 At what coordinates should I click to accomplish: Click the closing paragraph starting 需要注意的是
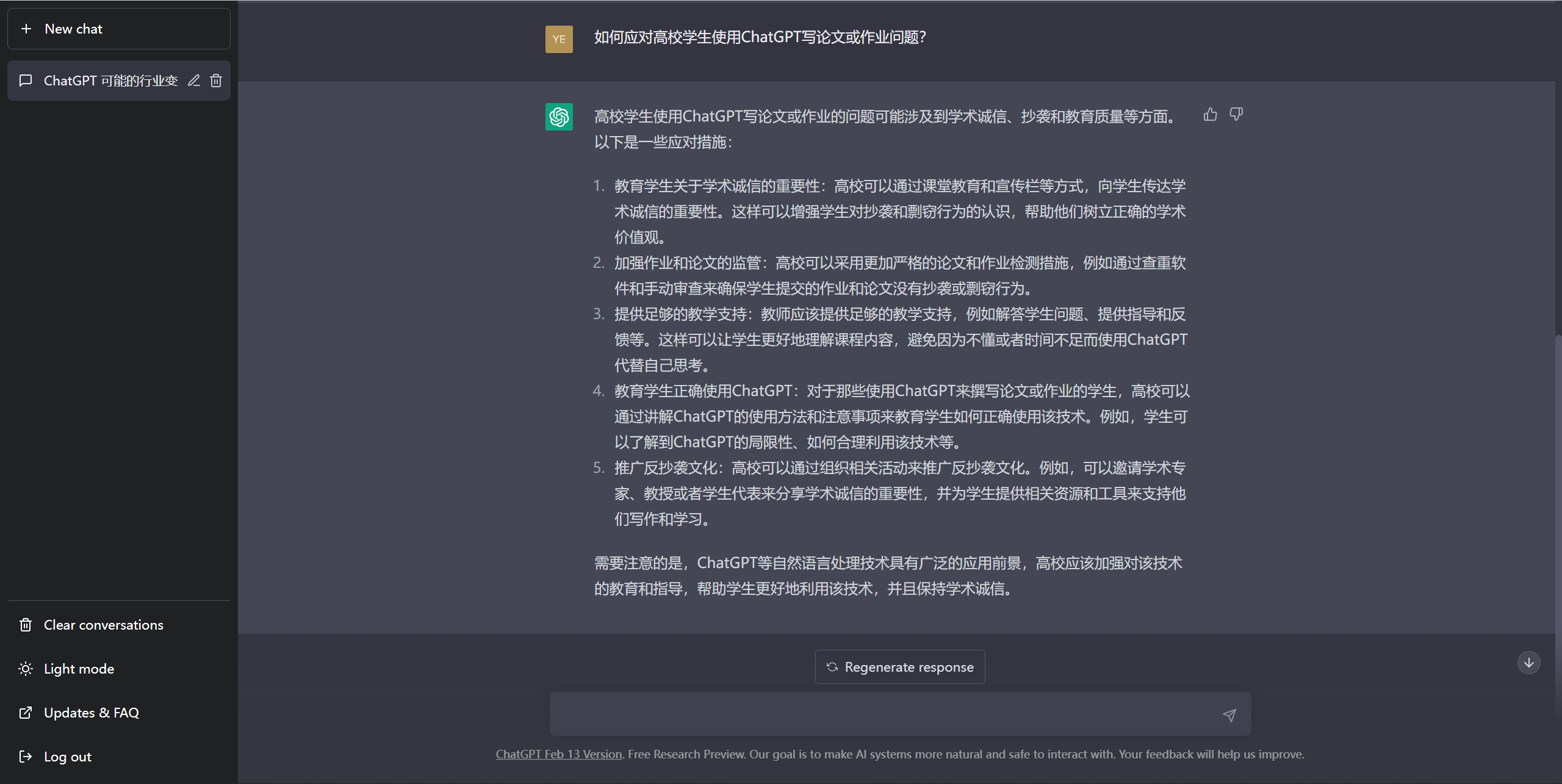point(888,575)
